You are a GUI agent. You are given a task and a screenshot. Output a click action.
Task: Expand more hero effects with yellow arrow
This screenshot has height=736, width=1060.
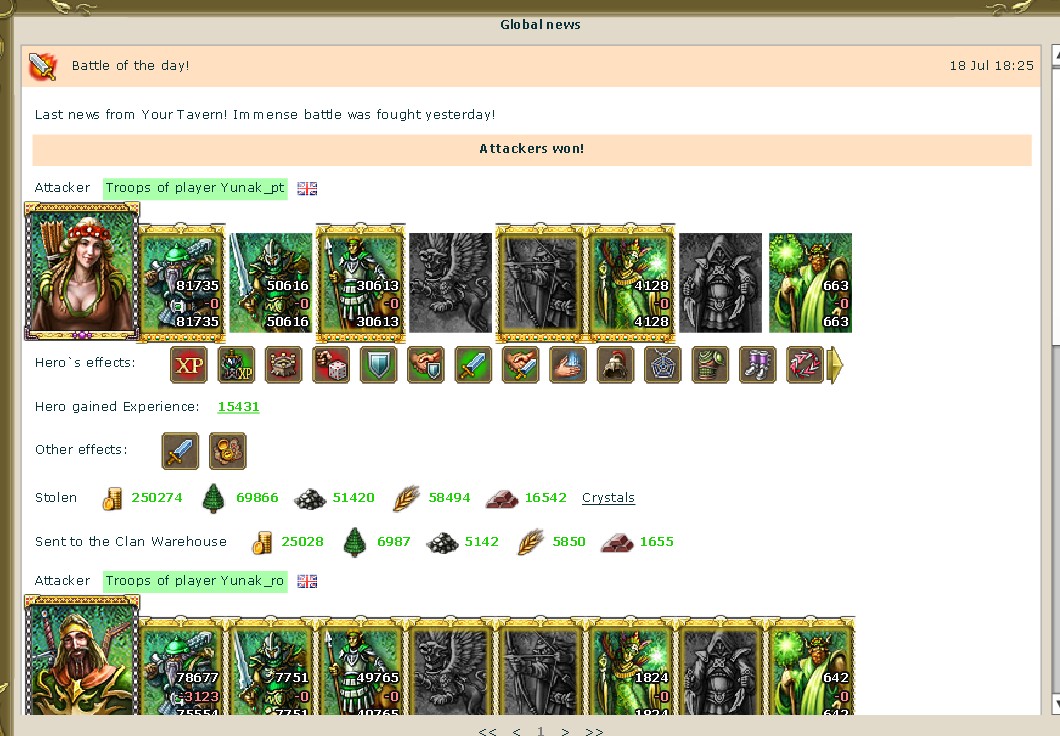(836, 365)
